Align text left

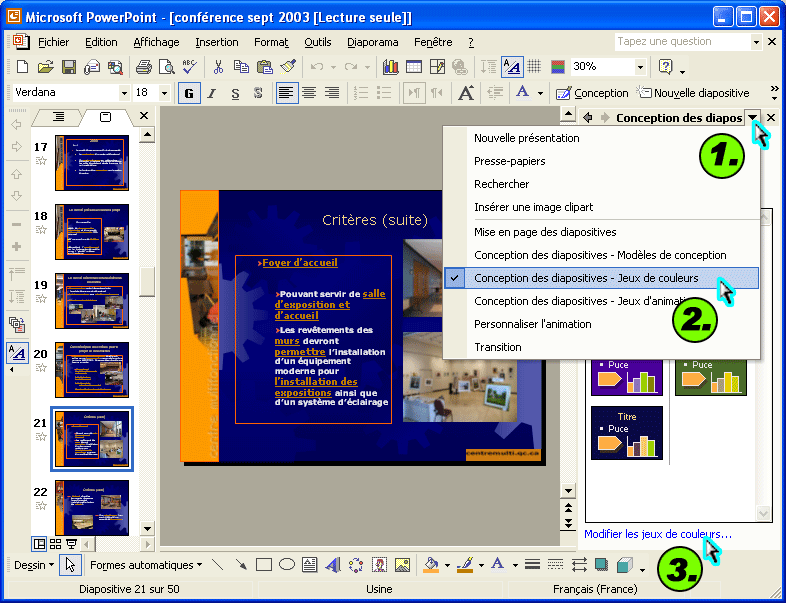click(x=286, y=93)
